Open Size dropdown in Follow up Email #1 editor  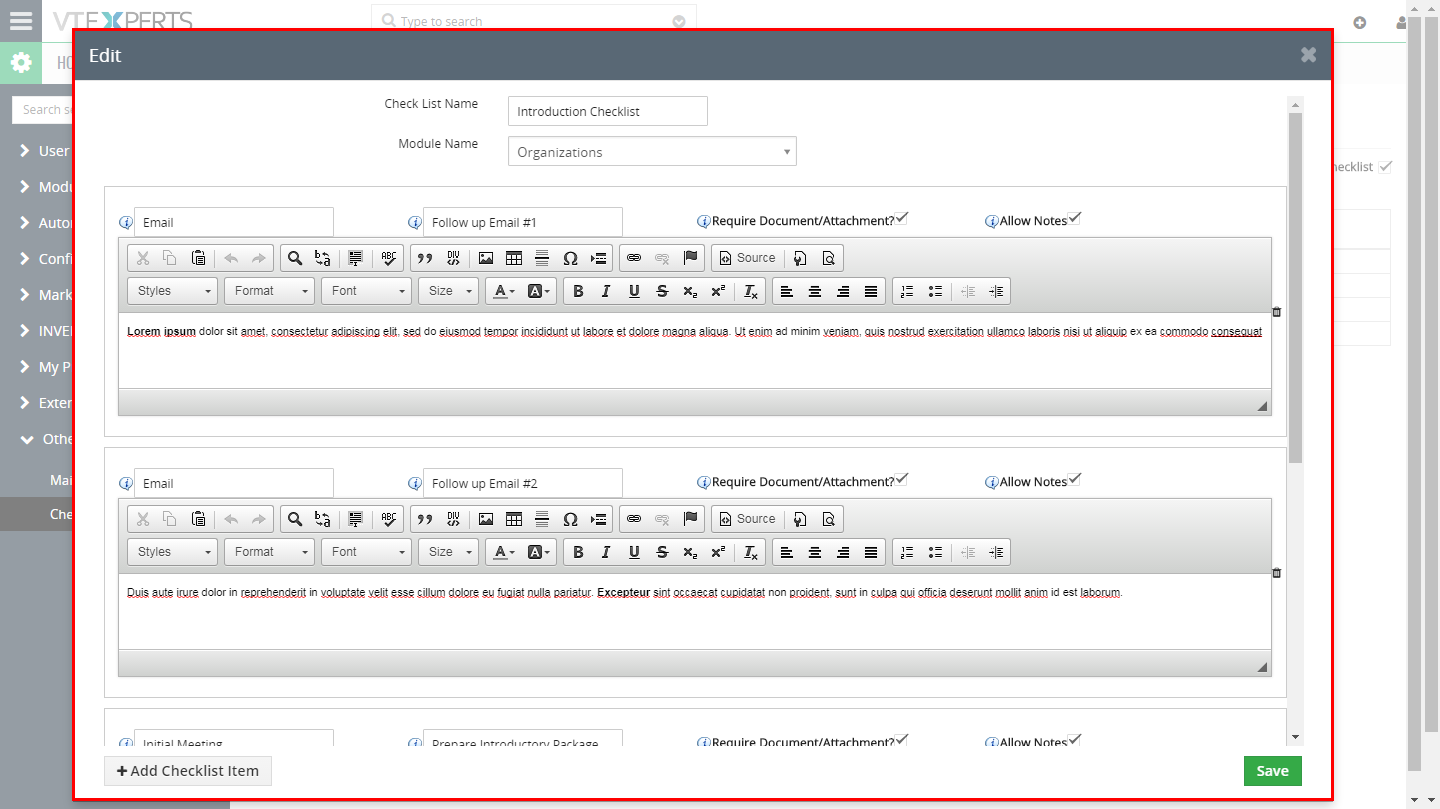[x=449, y=291]
